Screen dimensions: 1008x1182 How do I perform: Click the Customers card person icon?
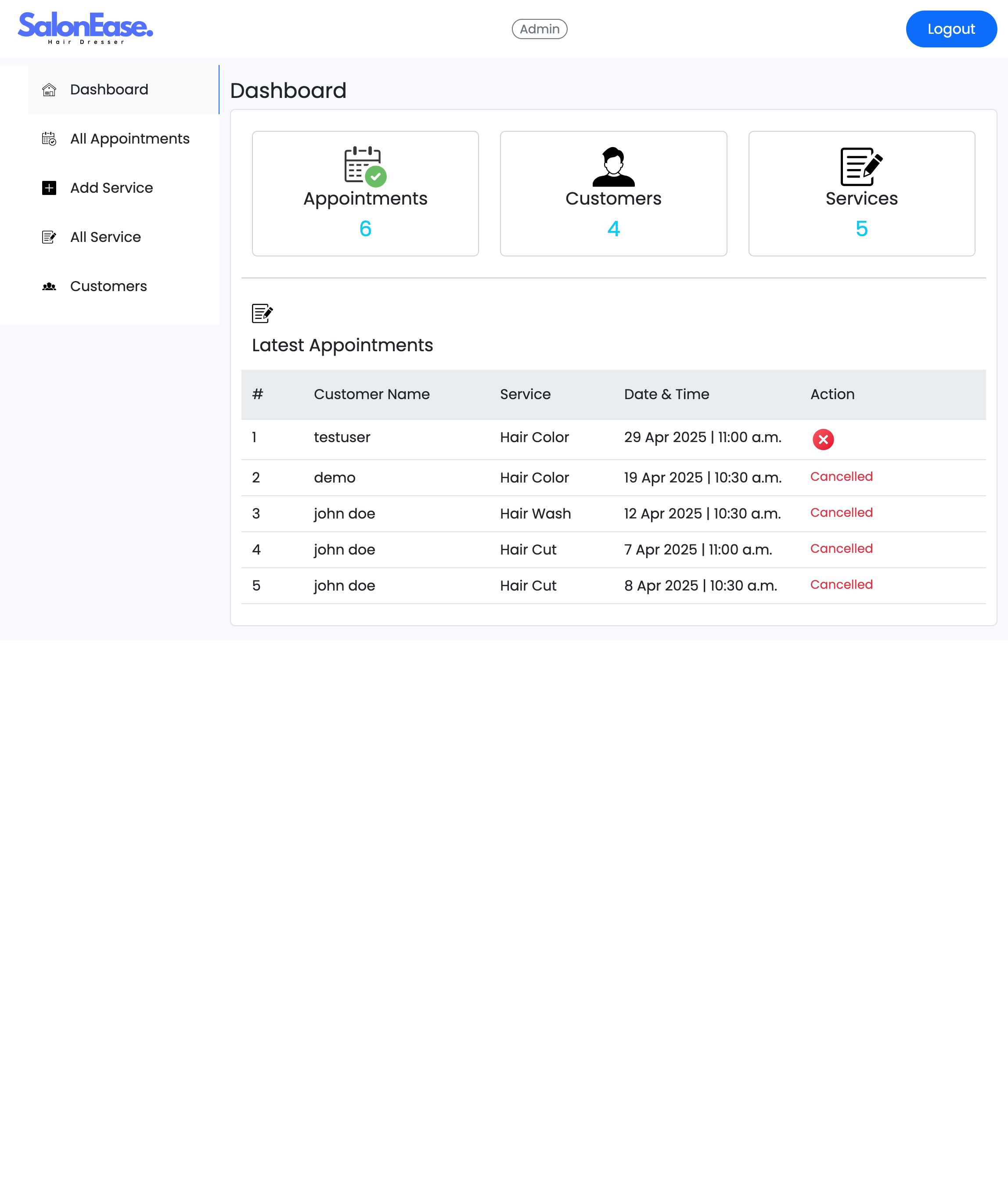point(613,166)
